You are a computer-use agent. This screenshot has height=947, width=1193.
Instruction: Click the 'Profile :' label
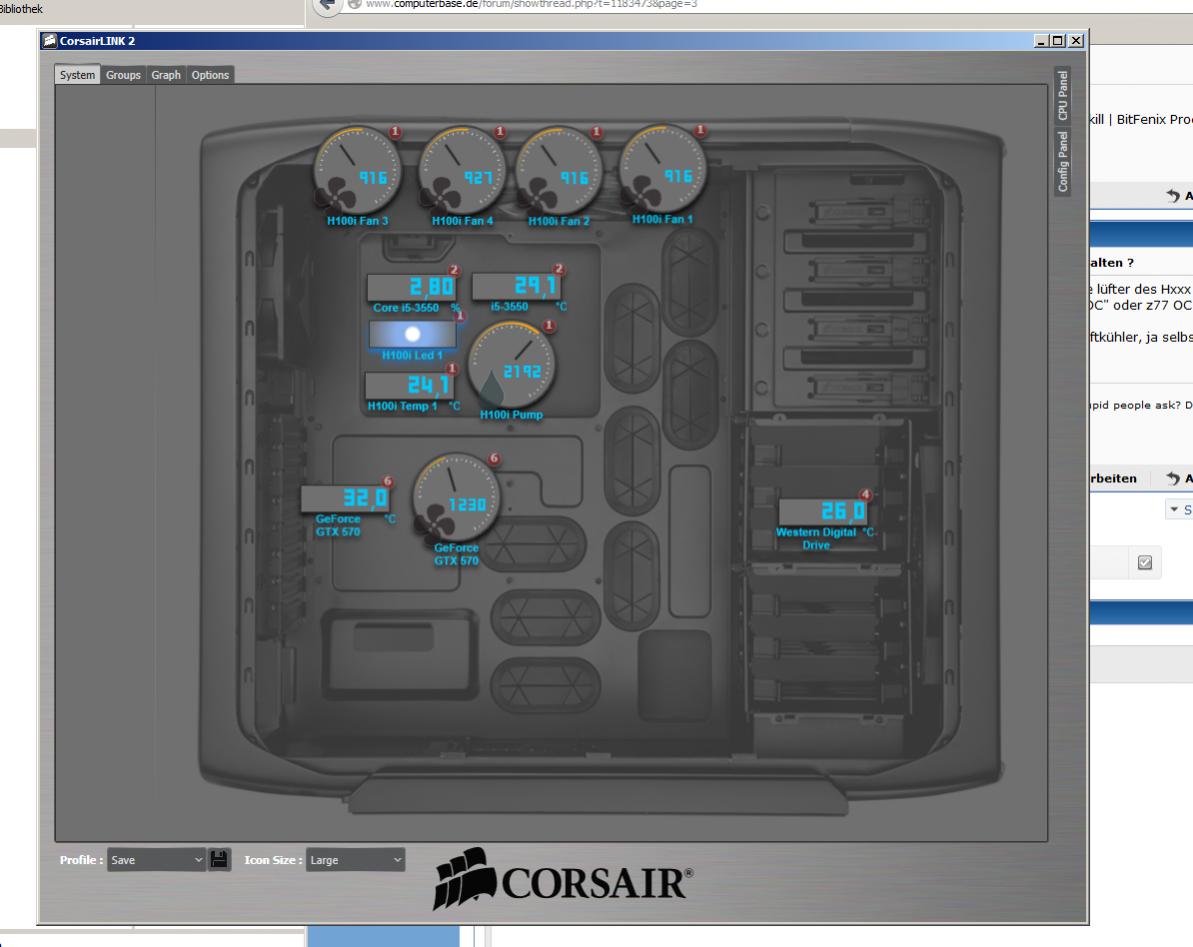(81, 860)
